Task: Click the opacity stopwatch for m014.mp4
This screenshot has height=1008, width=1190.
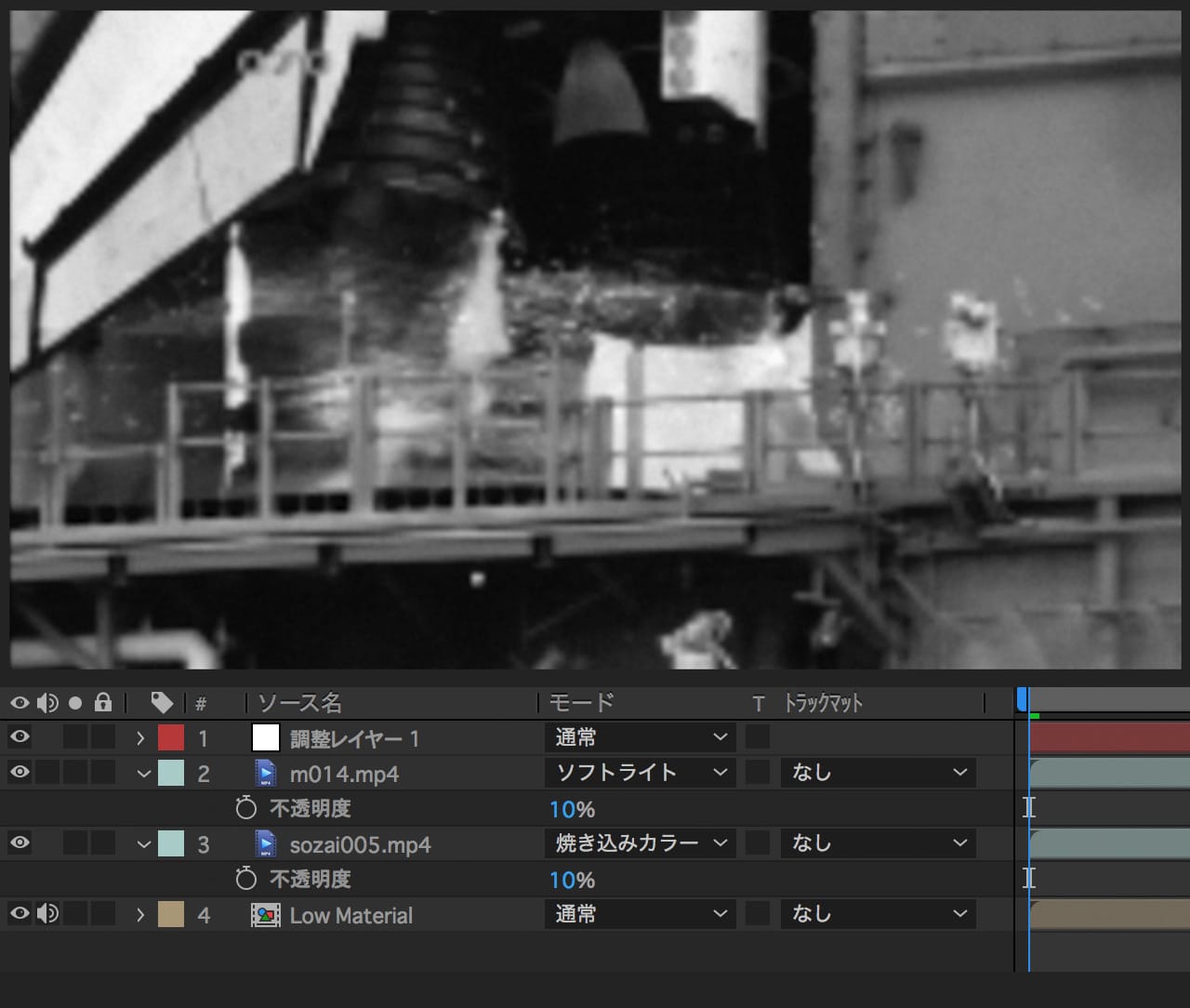Action: point(245,808)
